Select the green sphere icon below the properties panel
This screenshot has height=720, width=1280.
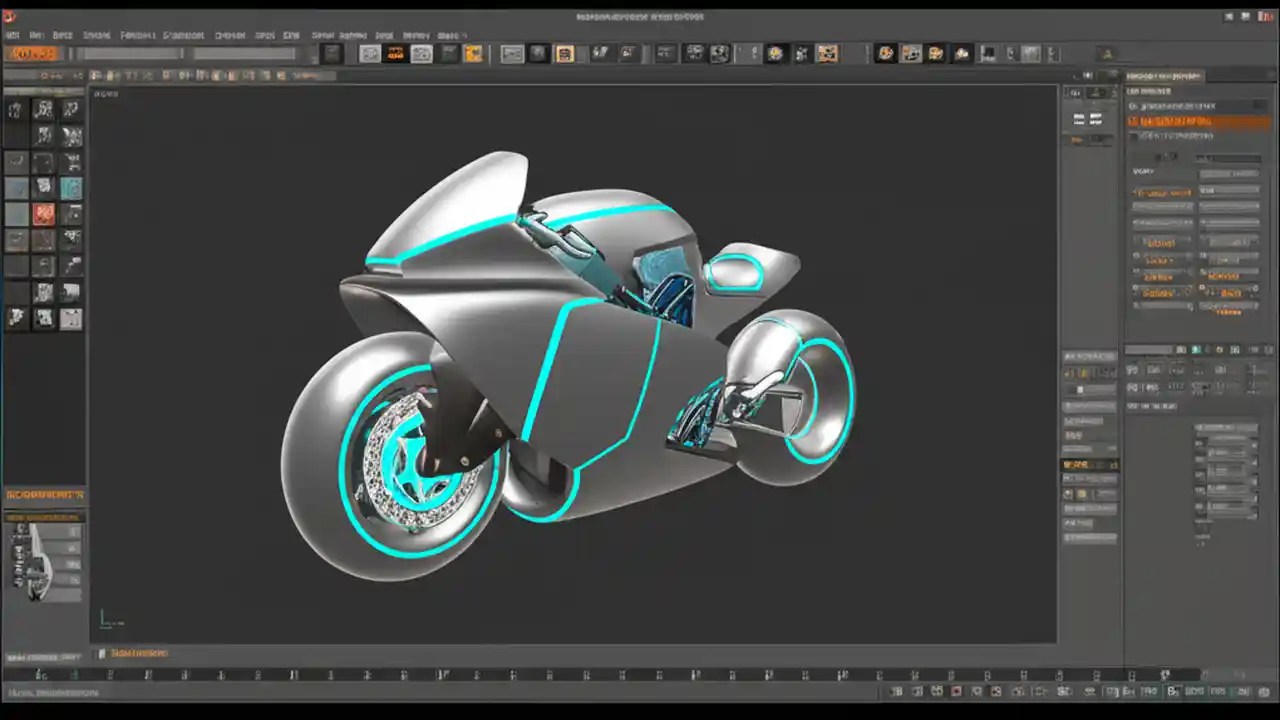(1197, 348)
